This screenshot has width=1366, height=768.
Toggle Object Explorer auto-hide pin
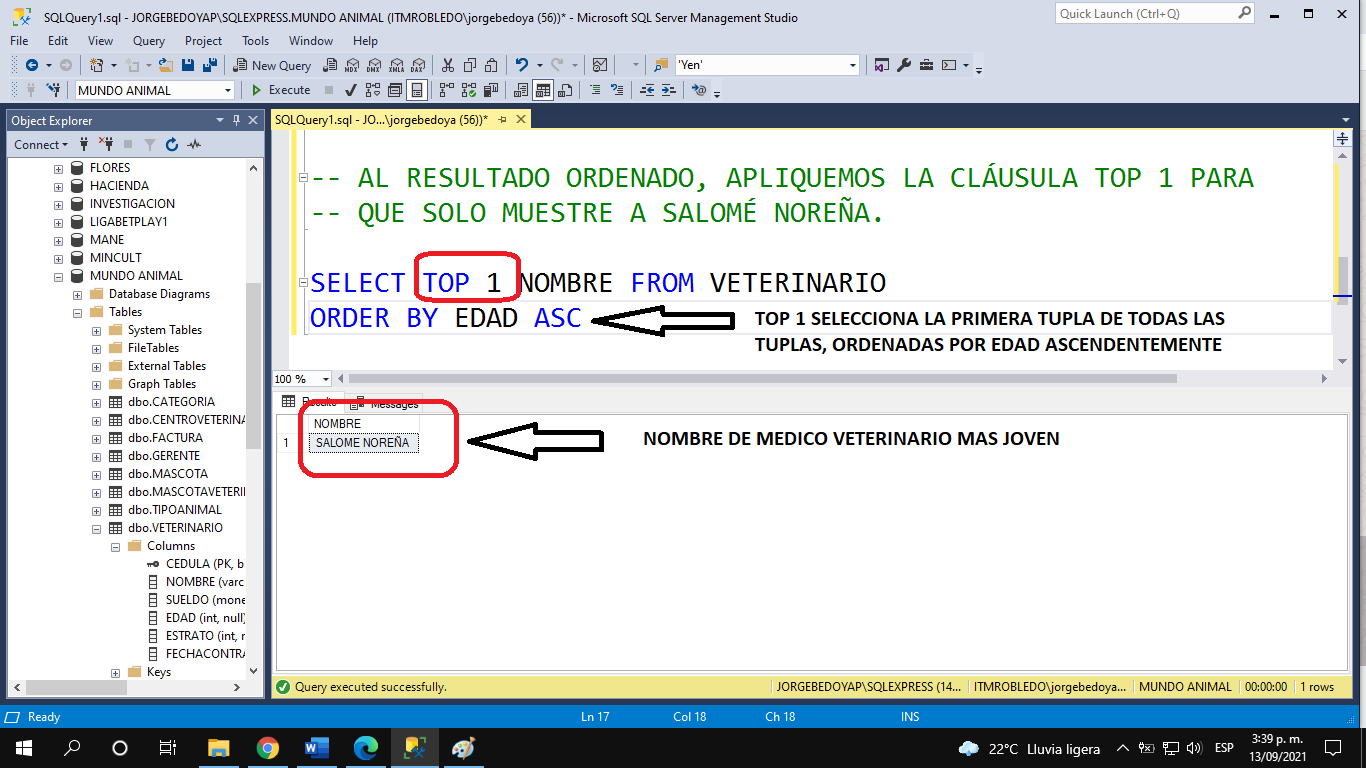(236, 120)
